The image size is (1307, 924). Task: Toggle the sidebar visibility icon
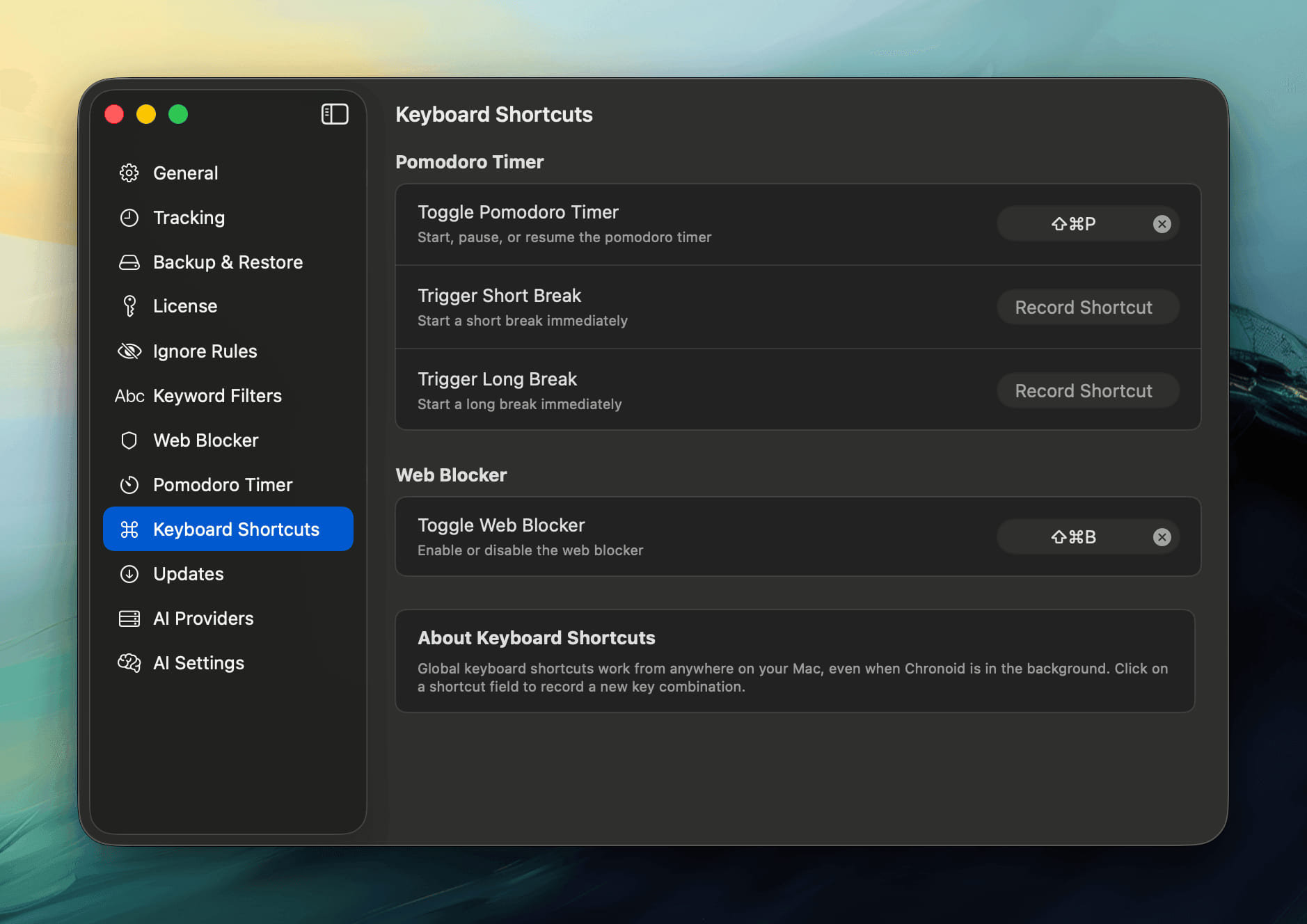click(334, 114)
